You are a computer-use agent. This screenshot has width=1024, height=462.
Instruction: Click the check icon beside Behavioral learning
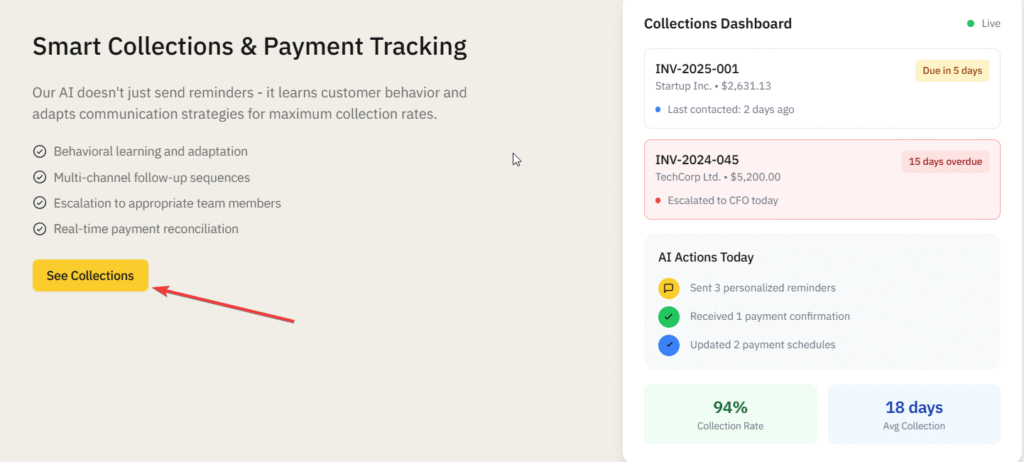40,152
